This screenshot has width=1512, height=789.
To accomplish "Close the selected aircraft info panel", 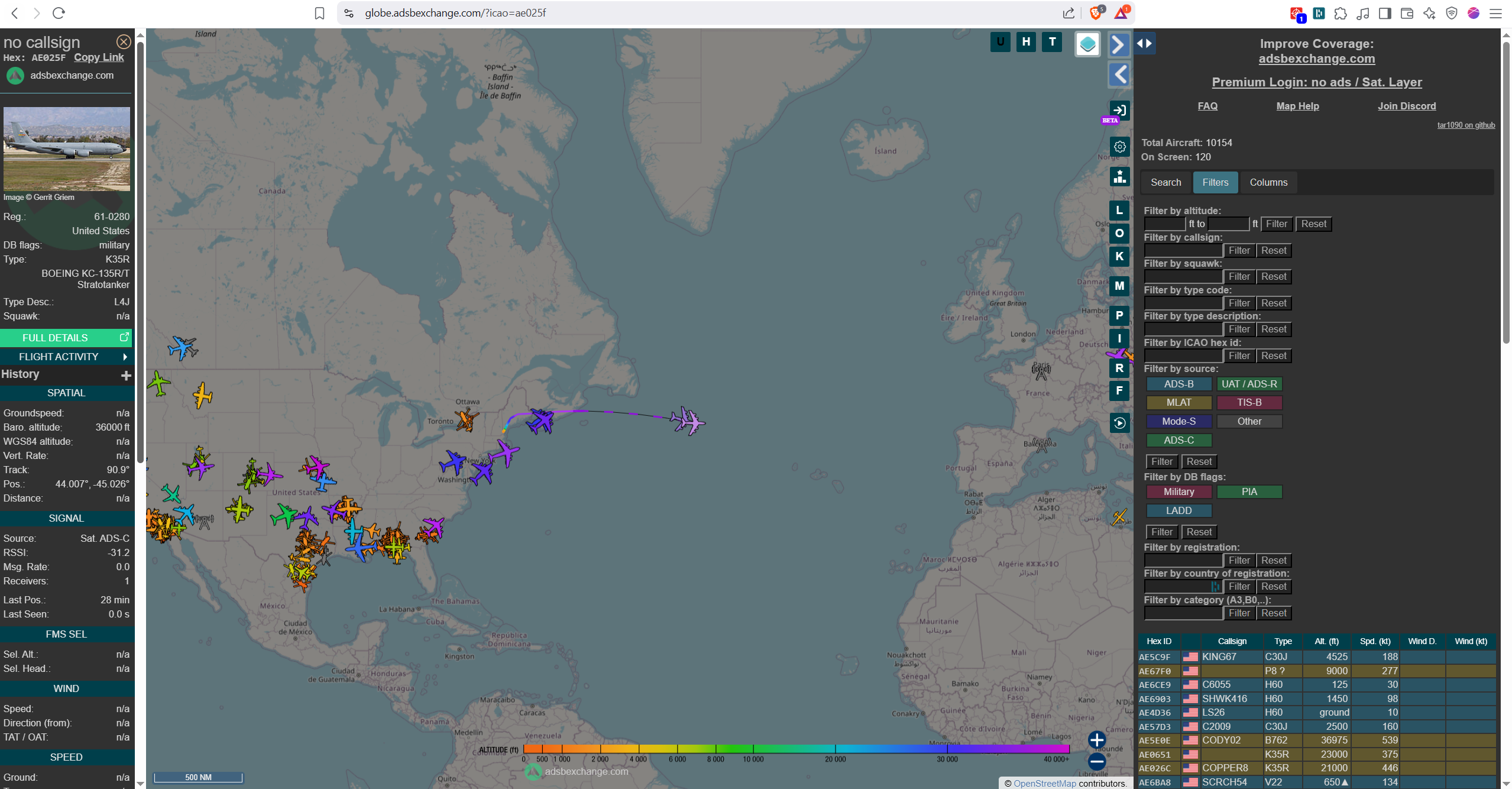I will pyautogui.click(x=124, y=41).
